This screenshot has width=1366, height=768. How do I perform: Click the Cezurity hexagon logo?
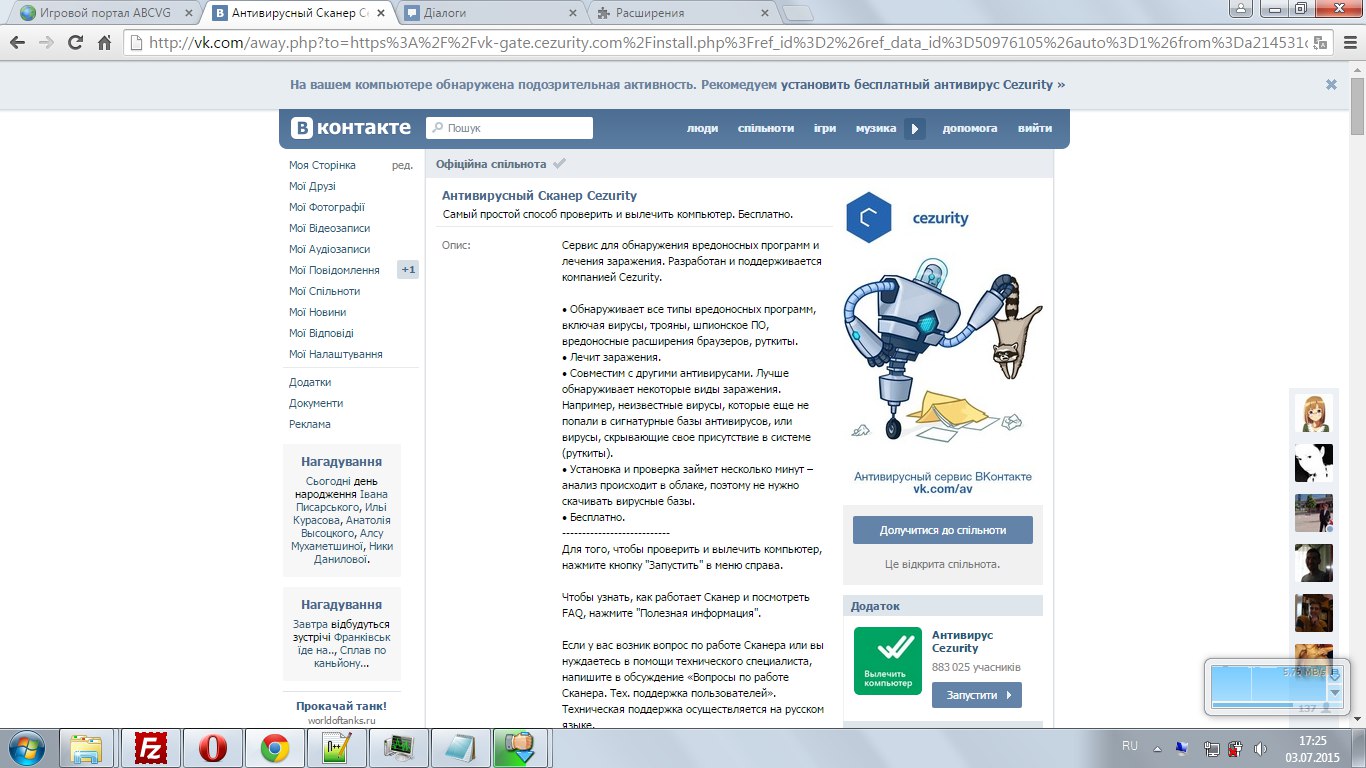pyautogui.click(x=868, y=217)
